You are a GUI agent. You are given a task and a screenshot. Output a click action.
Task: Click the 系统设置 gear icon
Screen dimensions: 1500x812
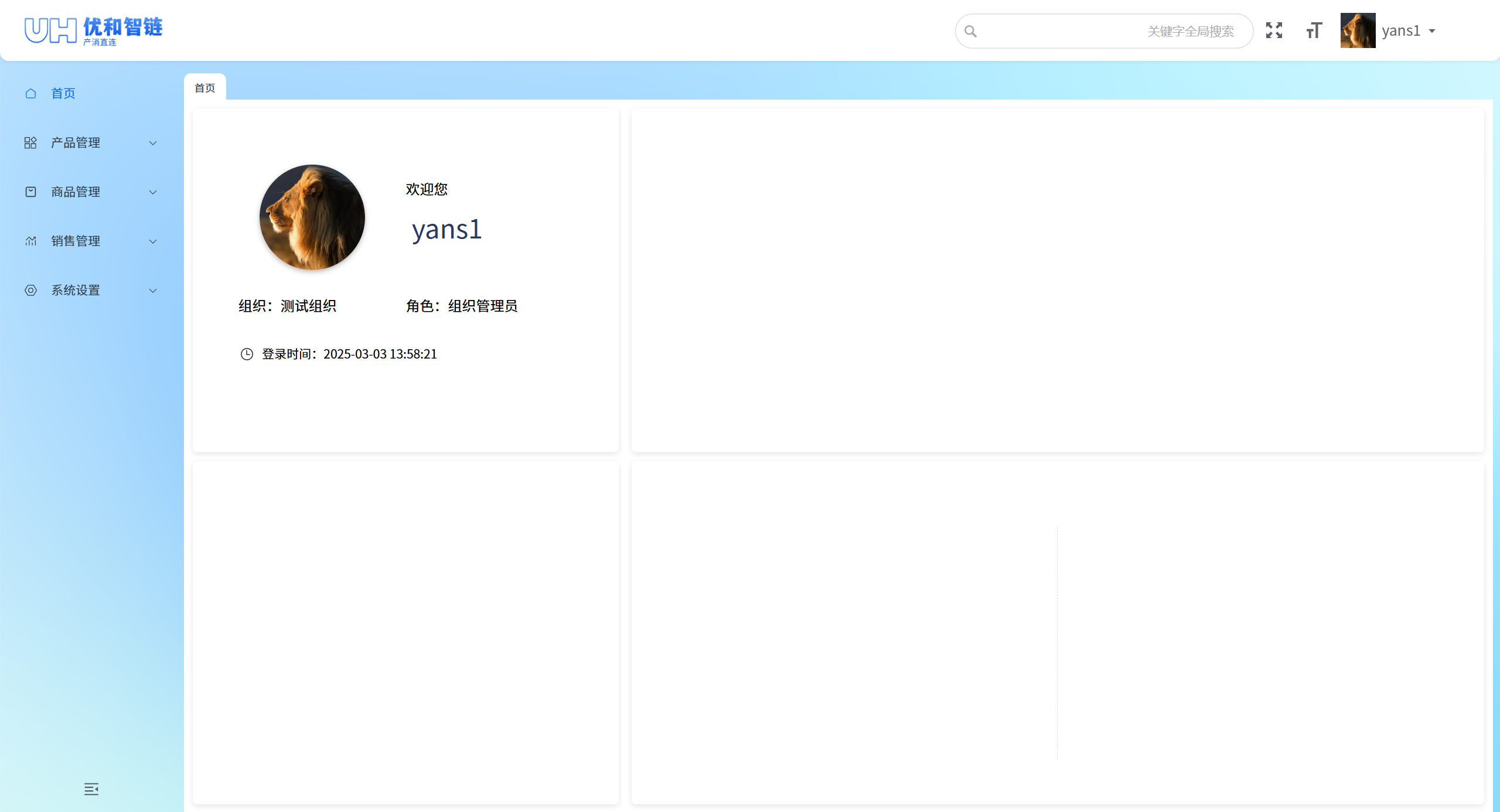tap(31, 291)
